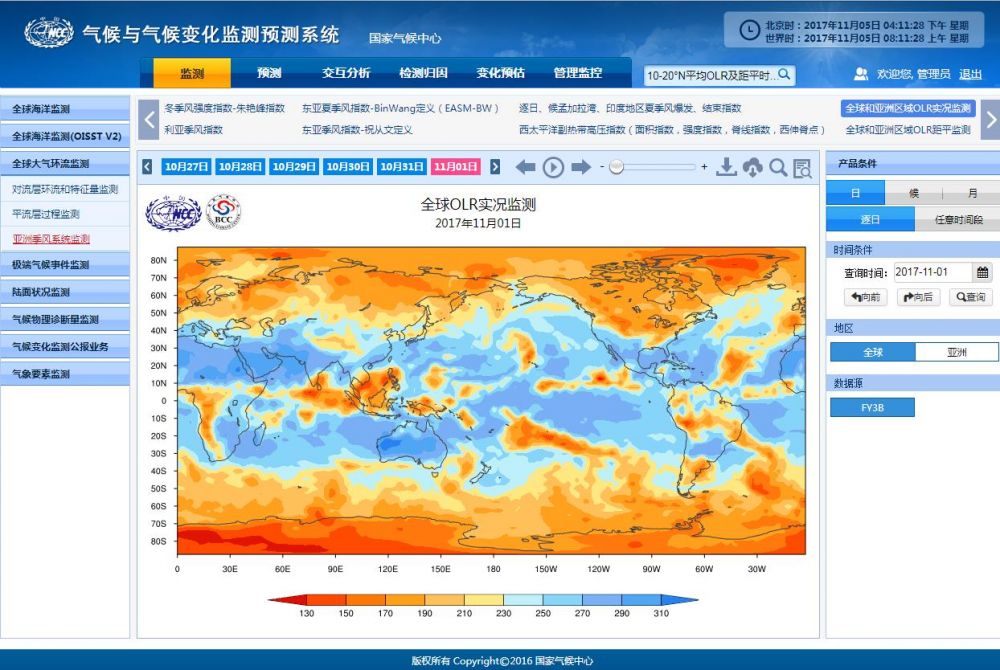The width and height of the screenshot is (1000, 670).
Task: Click the document search icon in toolbar
Action: click(802, 168)
